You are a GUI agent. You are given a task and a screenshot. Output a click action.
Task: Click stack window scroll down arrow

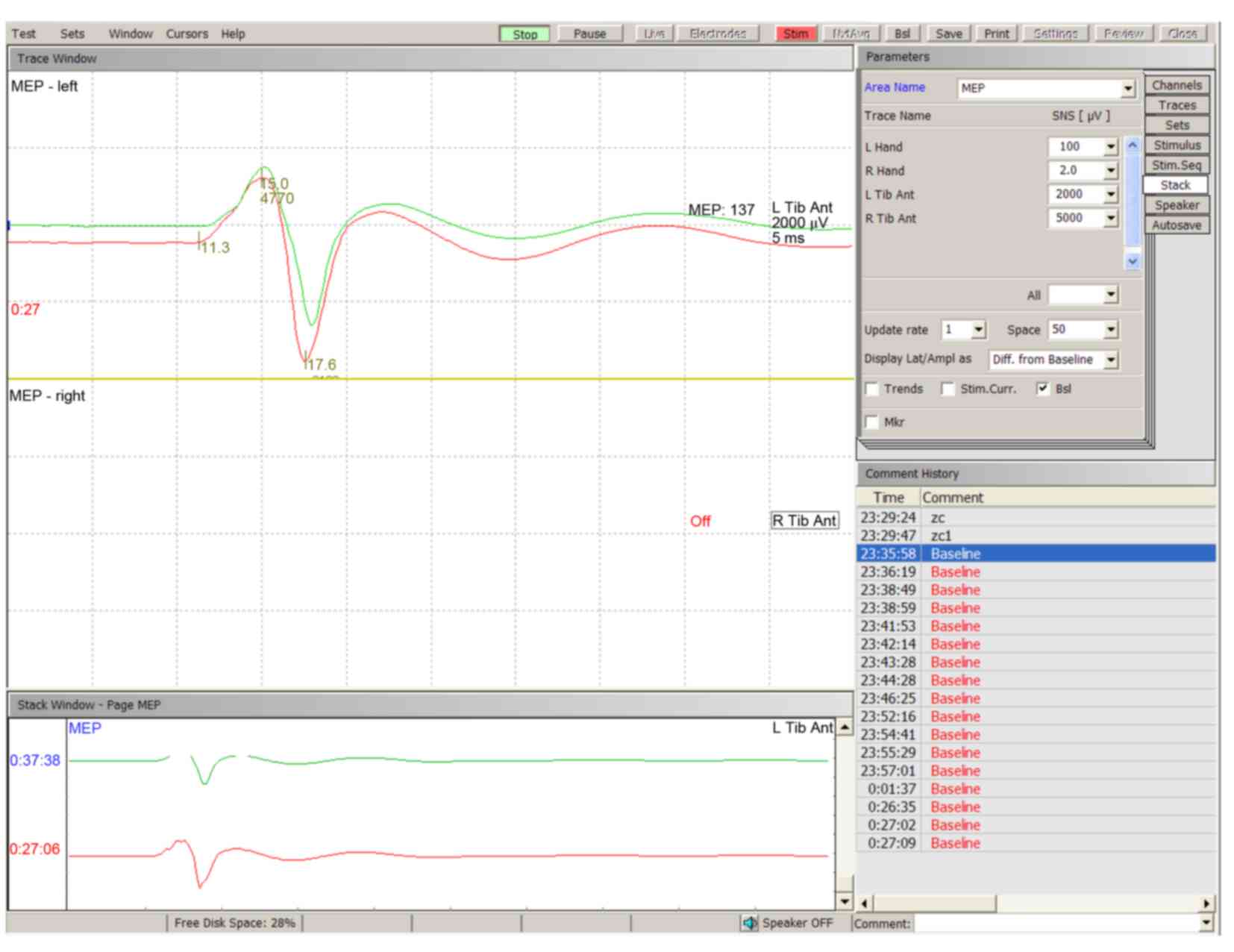(844, 901)
